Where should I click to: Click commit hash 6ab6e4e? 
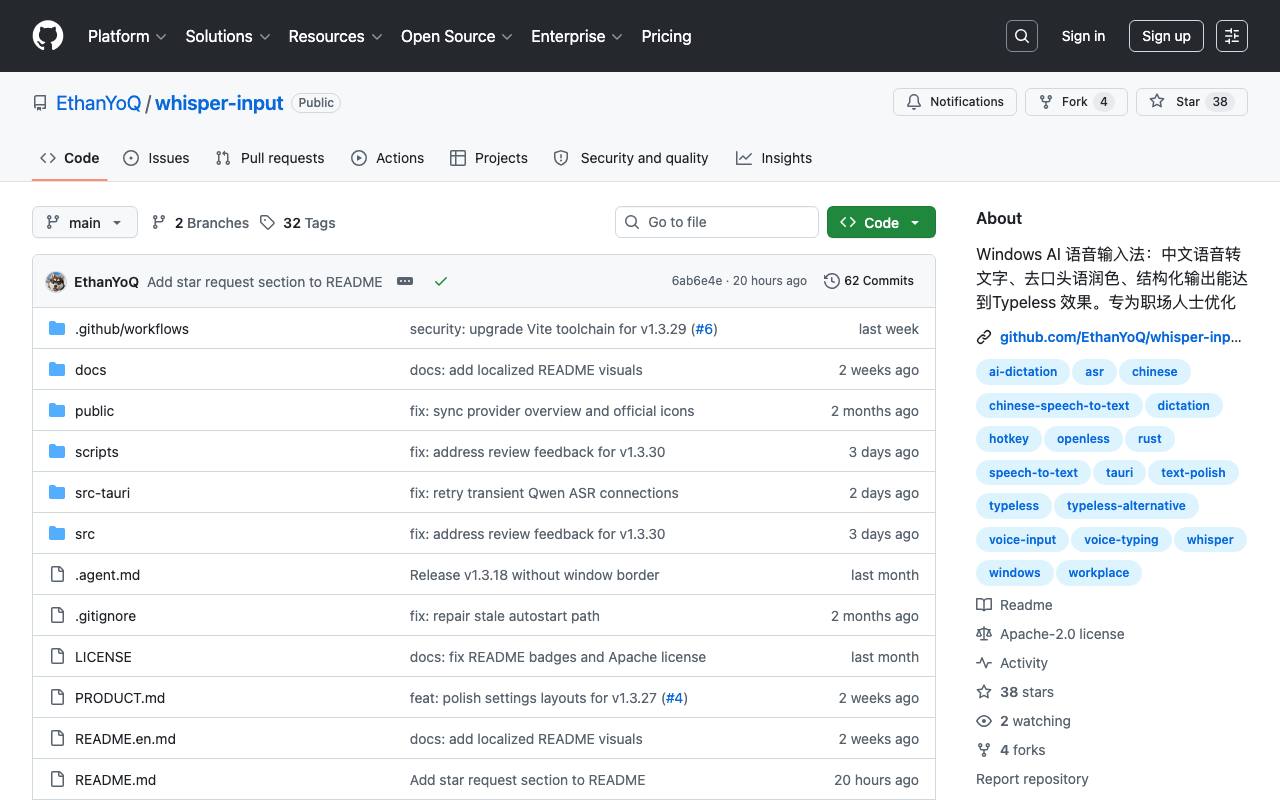[x=697, y=281]
